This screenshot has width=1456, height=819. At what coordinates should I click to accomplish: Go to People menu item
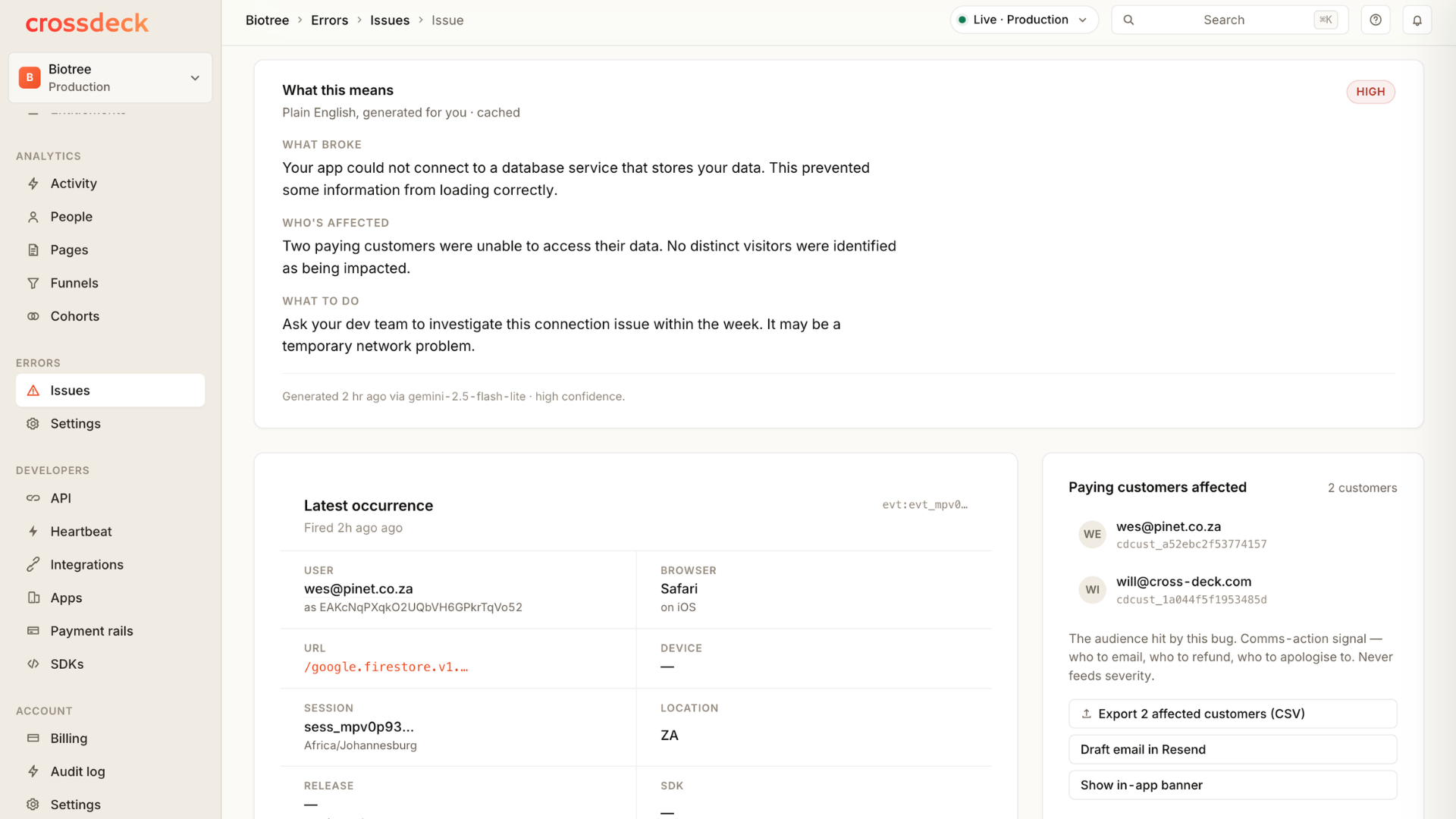coord(110,217)
